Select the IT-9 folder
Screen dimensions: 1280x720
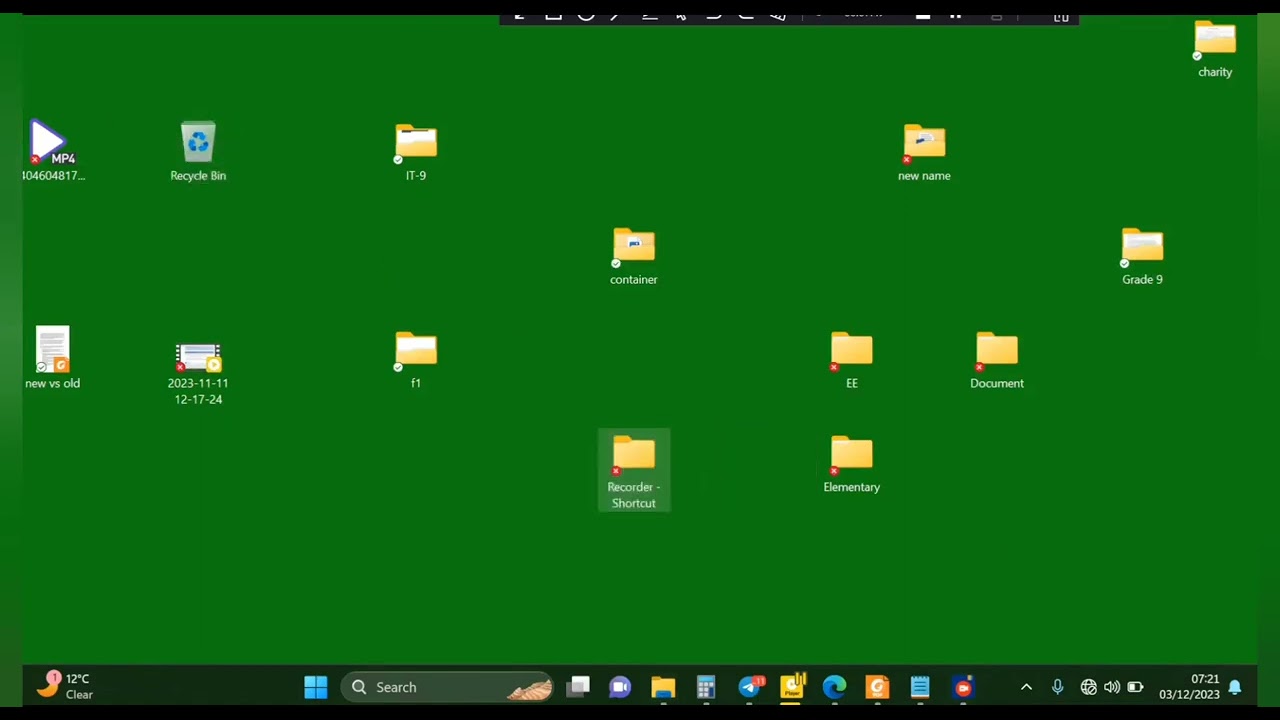point(416,152)
